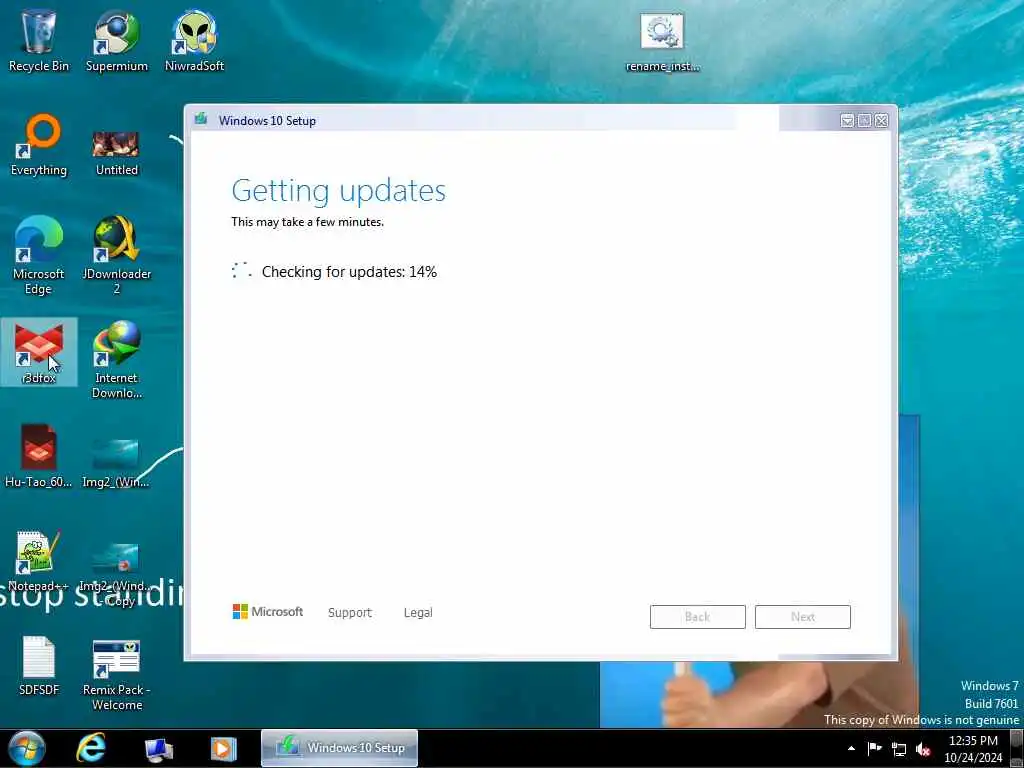Select the Hu-Tao_60... file icon

click(x=39, y=456)
